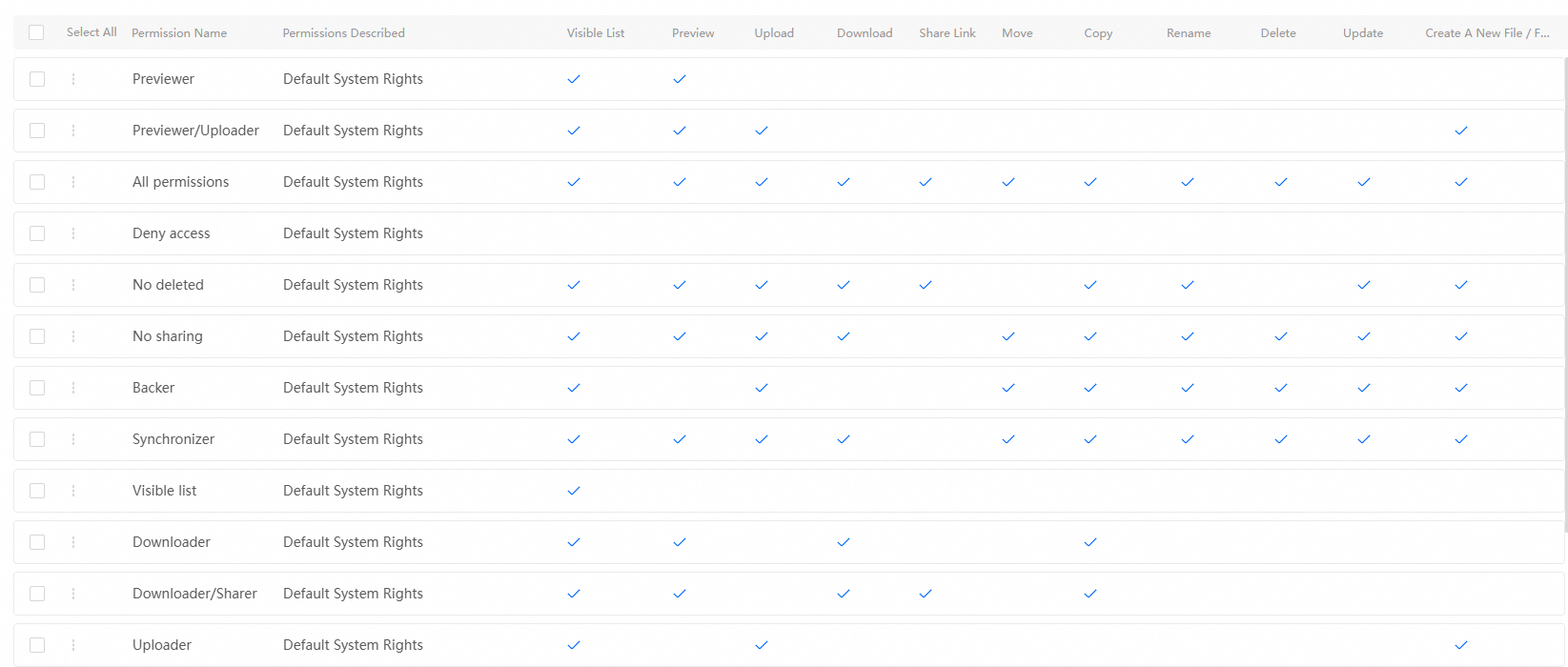1568x667 pixels.
Task: Check the No sharing row checkbox
Action: (x=37, y=336)
